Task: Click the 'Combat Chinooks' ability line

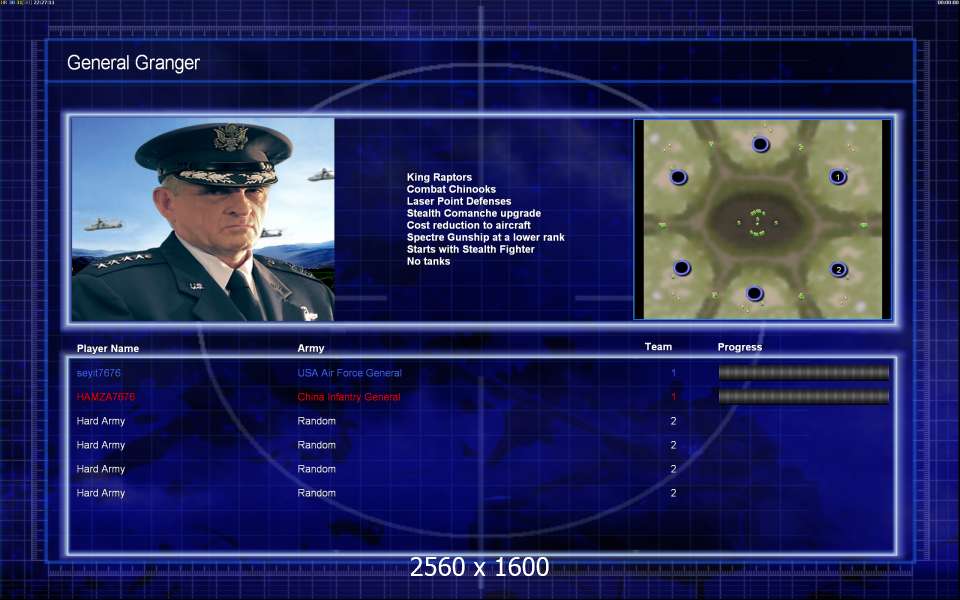Action: pyautogui.click(x=451, y=189)
